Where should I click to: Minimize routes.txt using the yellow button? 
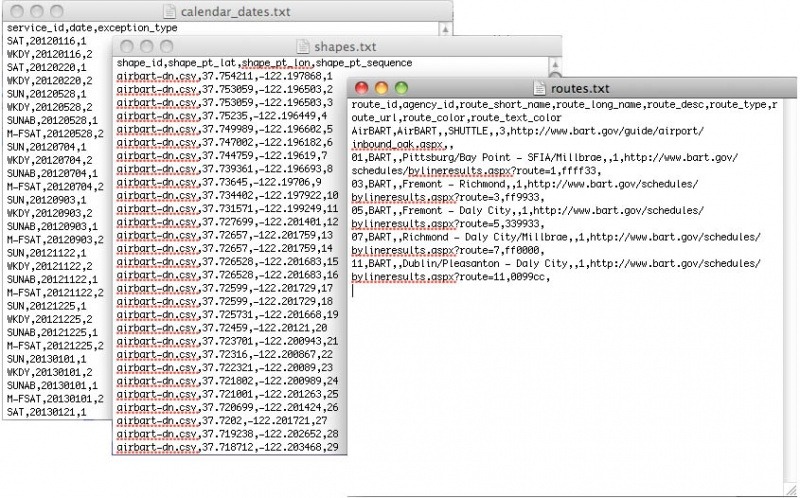pyautogui.click(x=381, y=88)
